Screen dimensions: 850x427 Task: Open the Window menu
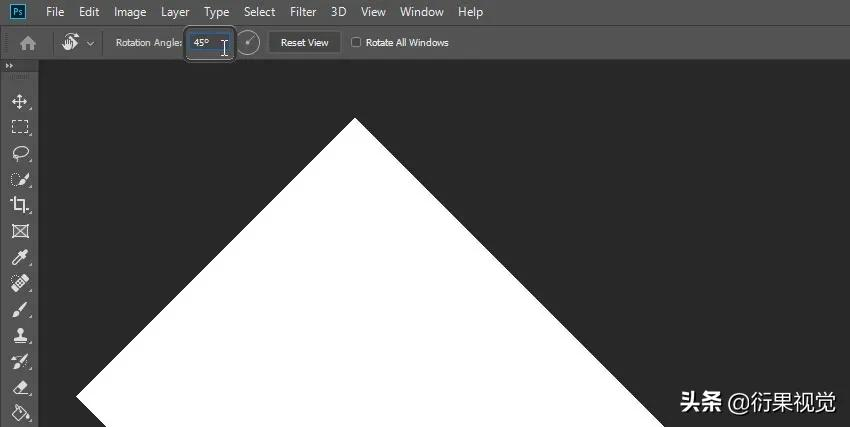[x=422, y=12]
